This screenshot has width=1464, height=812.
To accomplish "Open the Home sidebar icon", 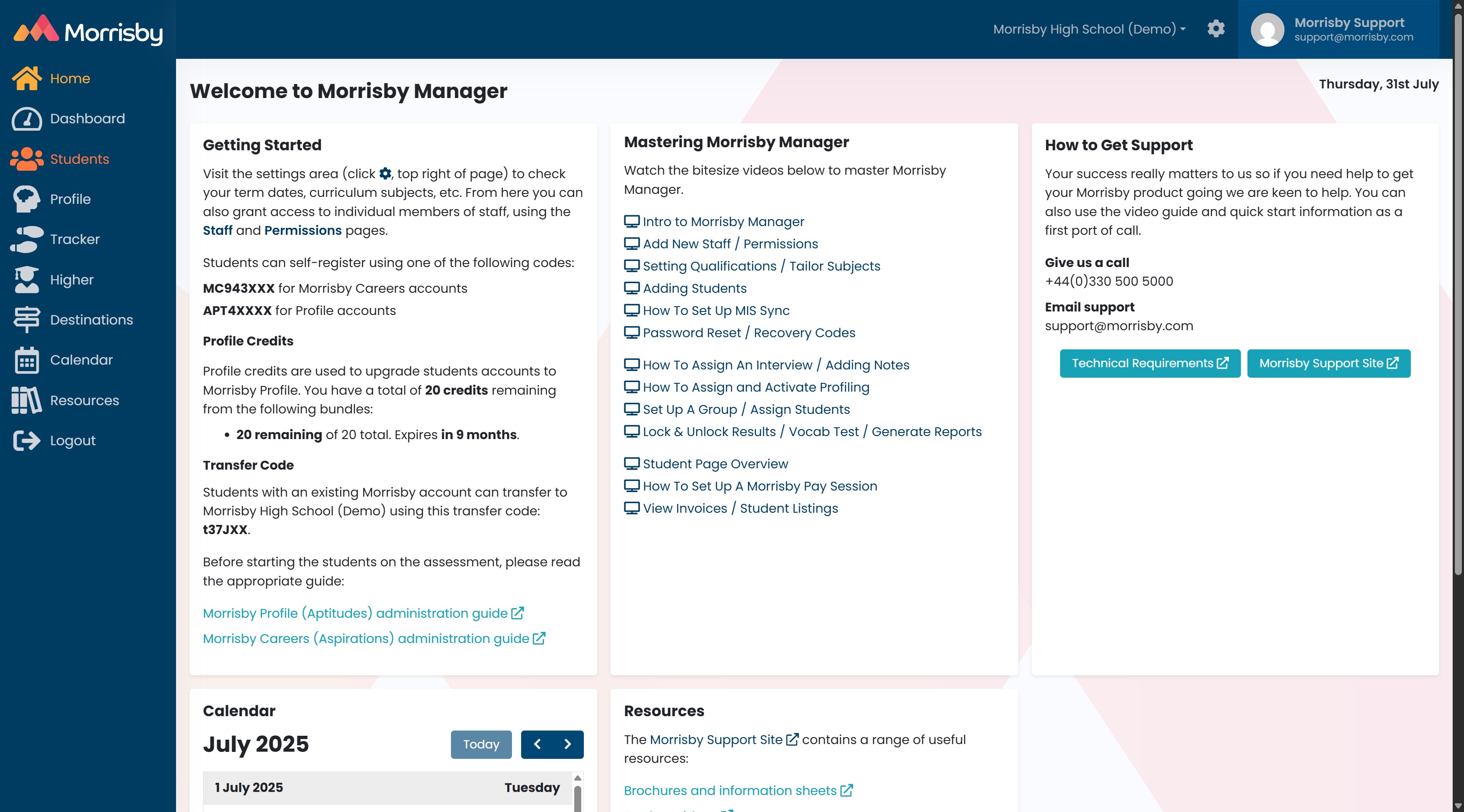I will point(27,78).
